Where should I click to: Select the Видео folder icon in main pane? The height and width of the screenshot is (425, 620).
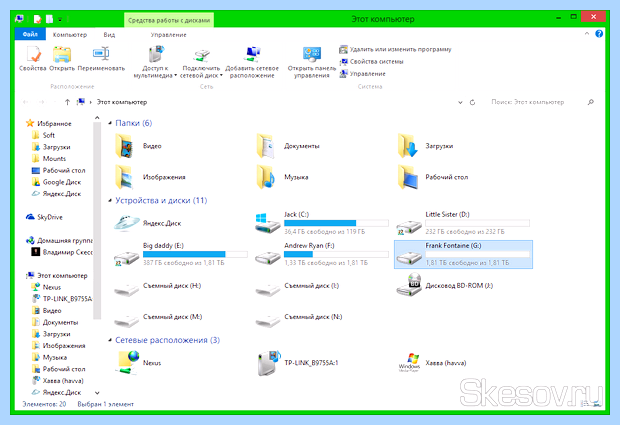tap(124, 146)
